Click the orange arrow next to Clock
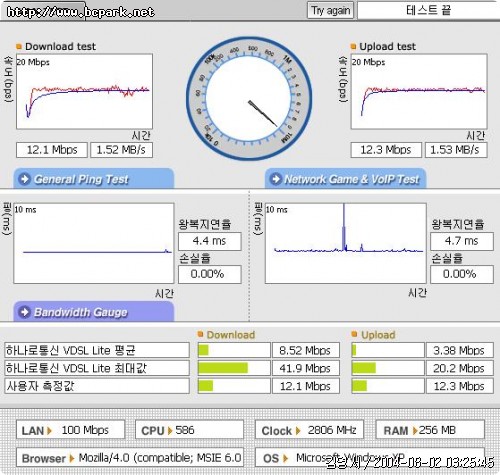This screenshot has height=475, width=500. [x=298, y=431]
